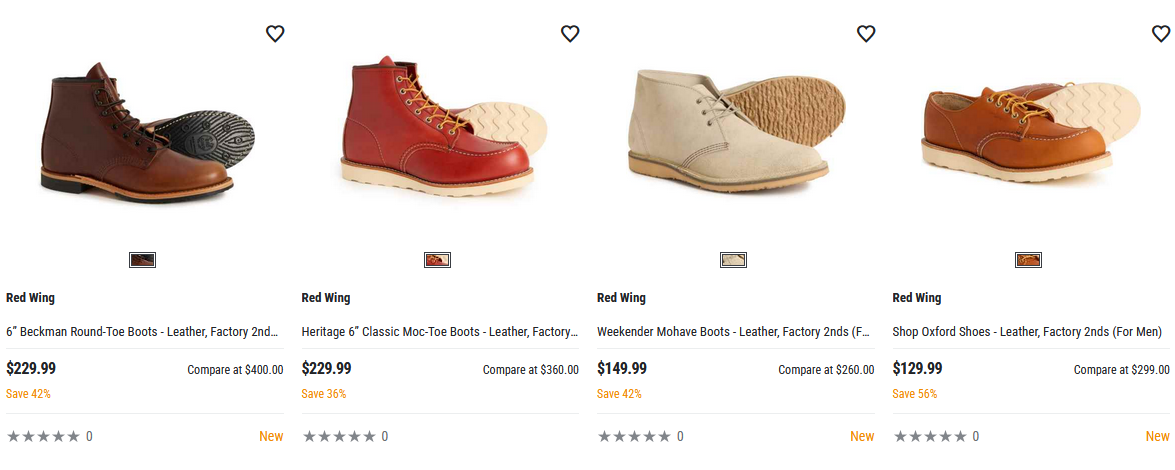Click the $149.99 price on the Weekender Mohave
This screenshot has height=470, width=1175.
(622, 369)
